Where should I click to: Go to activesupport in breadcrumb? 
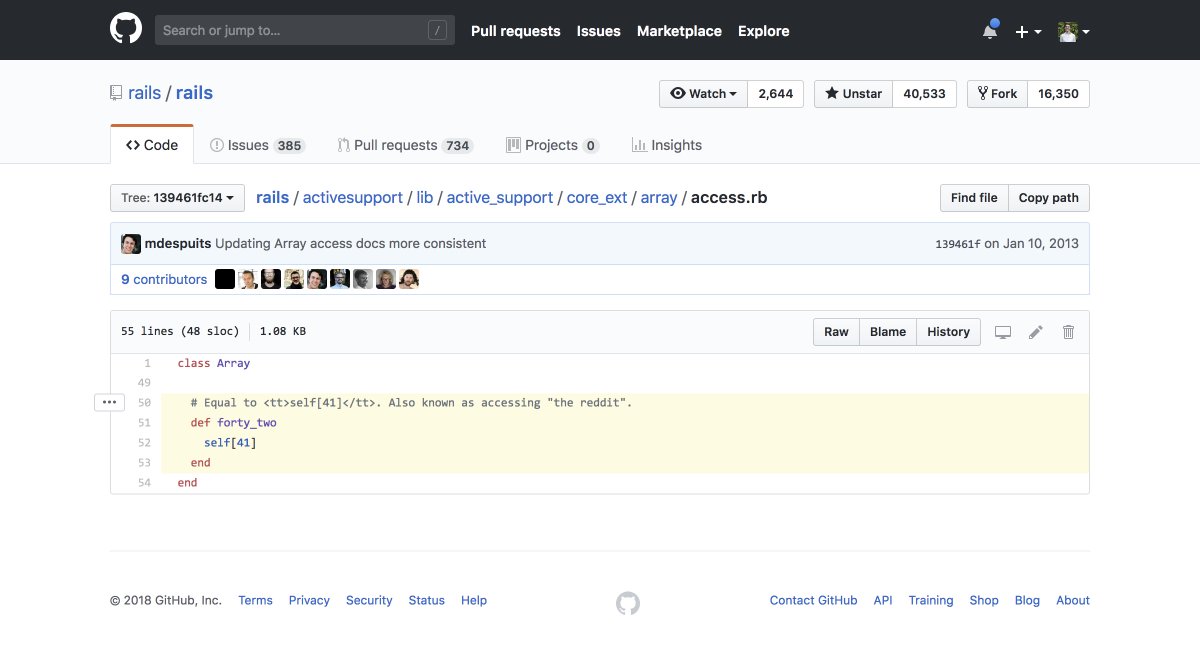pyautogui.click(x=353, y=198)
